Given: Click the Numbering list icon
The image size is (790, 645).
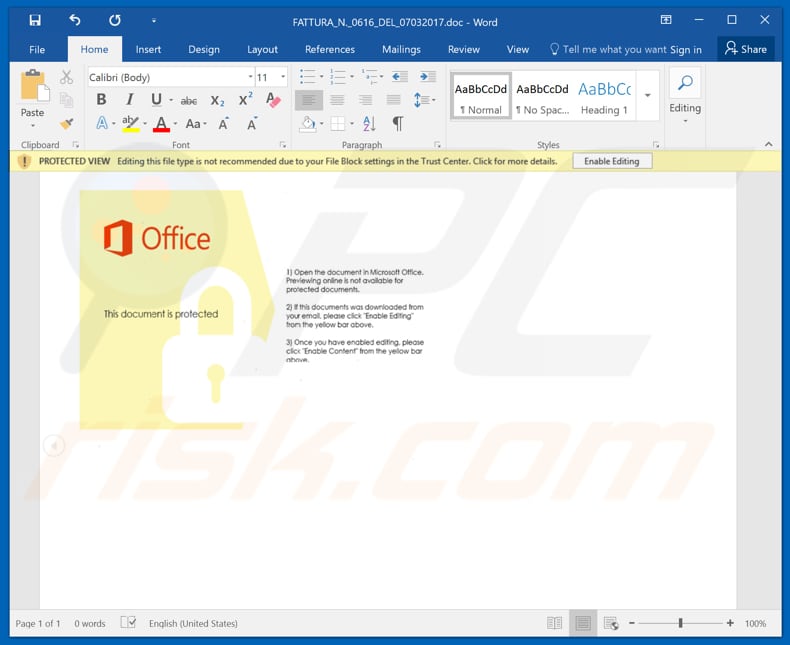Looking at the screenshot, I should coord(338,77).
